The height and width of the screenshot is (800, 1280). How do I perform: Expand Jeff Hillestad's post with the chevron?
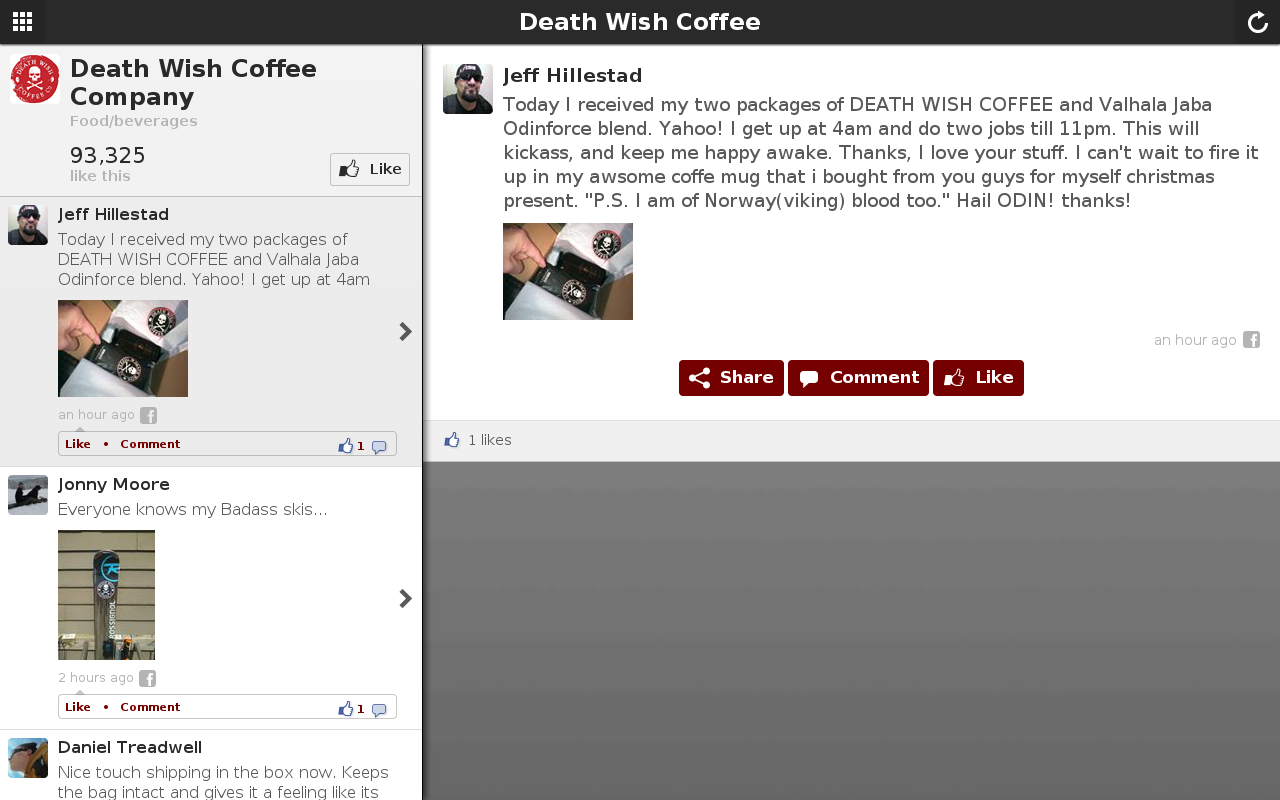coord(405,331)
